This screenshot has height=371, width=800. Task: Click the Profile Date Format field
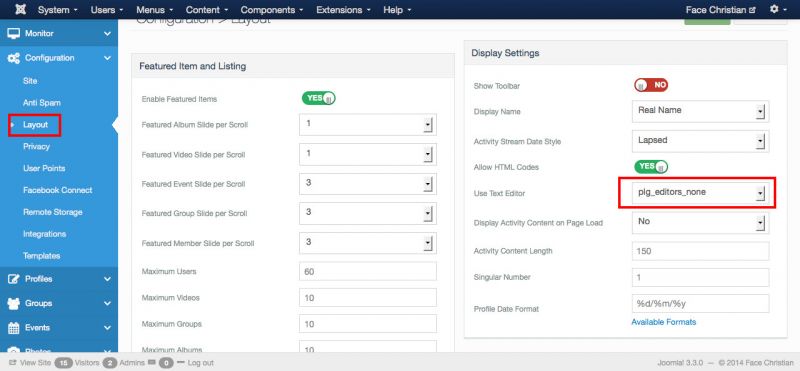701,303
